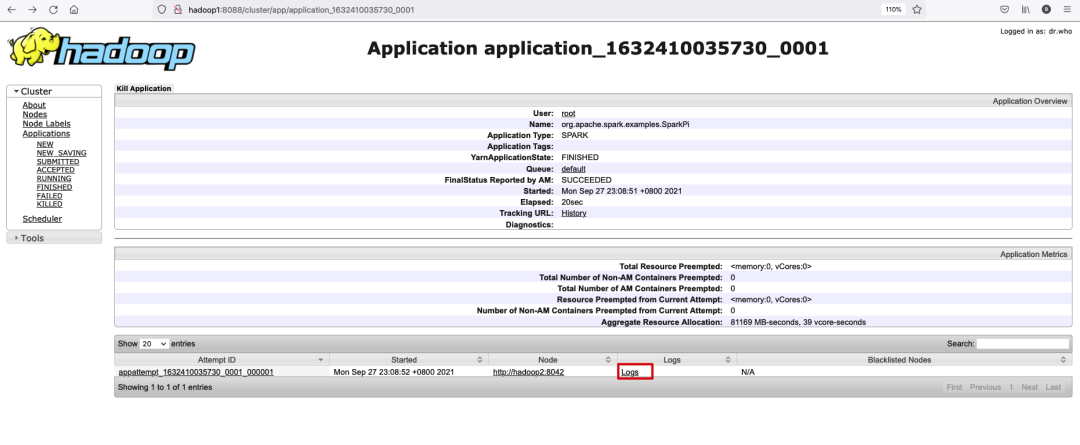Filter applications by NEW state
The height and width of the screenshot is (445, 1080).
[x=45, y=145]
